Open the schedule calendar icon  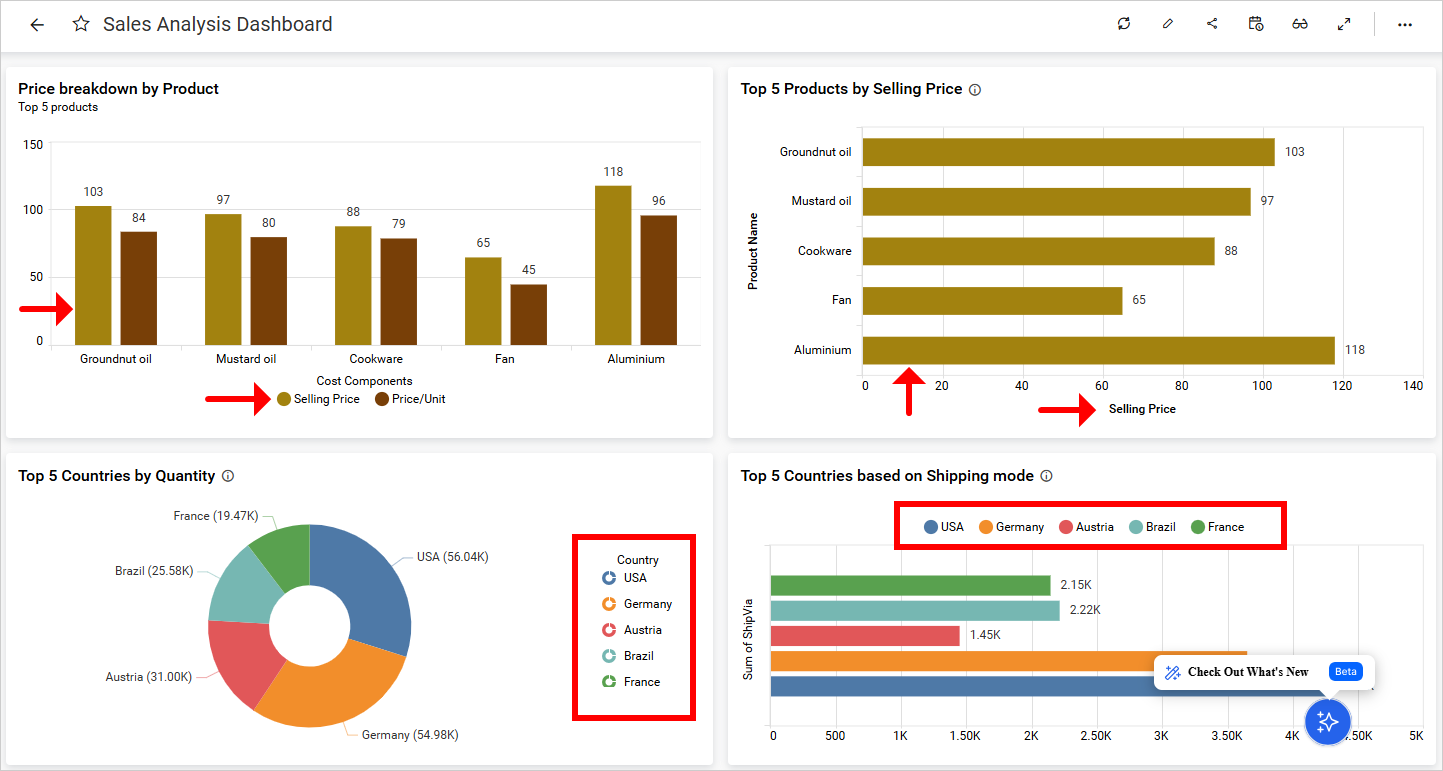(x=1256, y=24)
